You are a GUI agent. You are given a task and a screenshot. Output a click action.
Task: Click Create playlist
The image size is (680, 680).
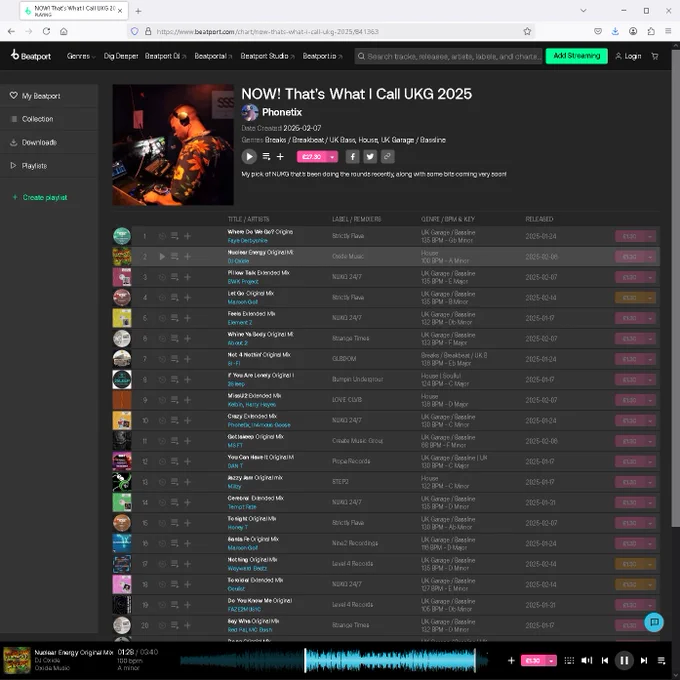click(40, 197)
